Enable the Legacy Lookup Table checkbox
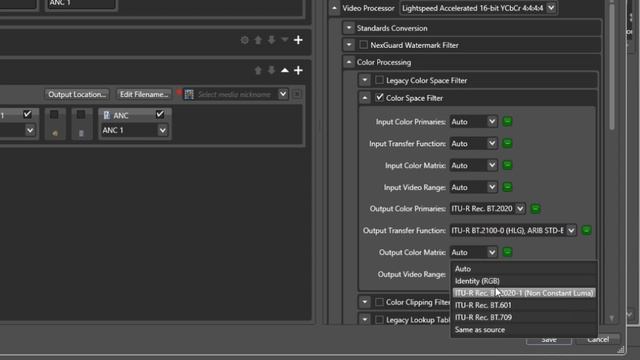 pyautogui.click(x=379, y=320)
